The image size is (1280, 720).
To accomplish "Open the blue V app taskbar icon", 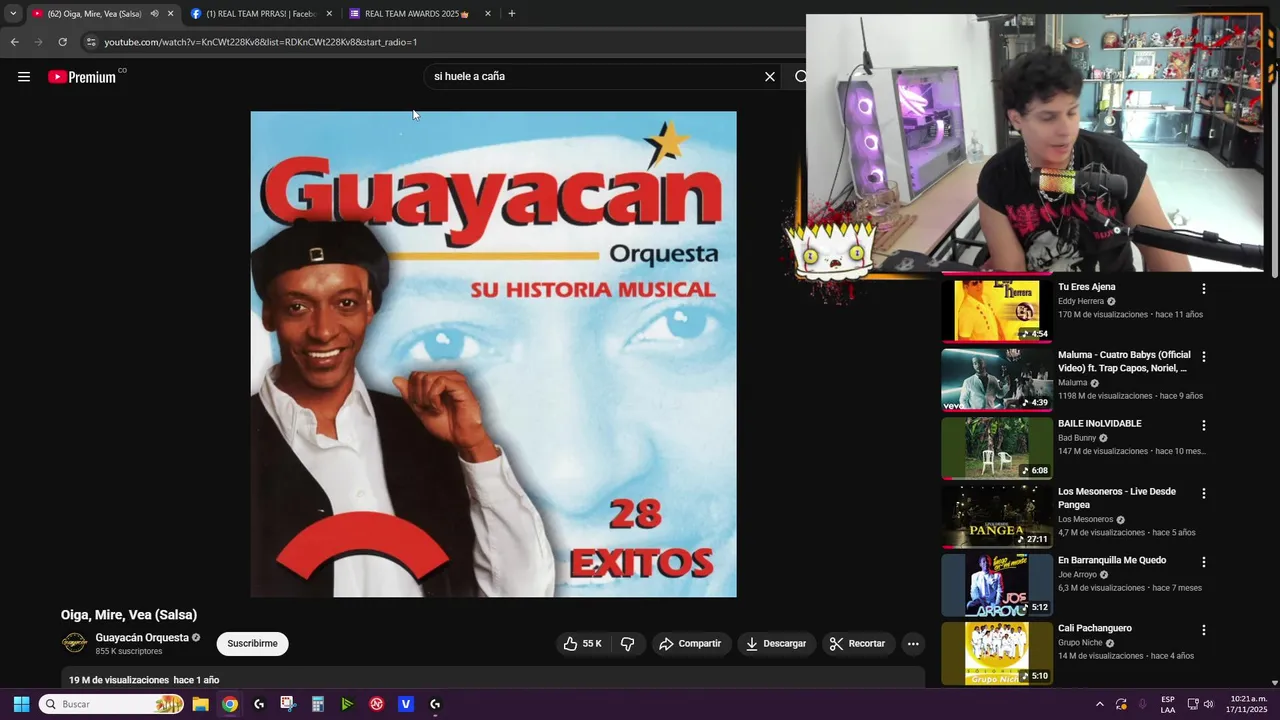I will [x=406, y=704].
